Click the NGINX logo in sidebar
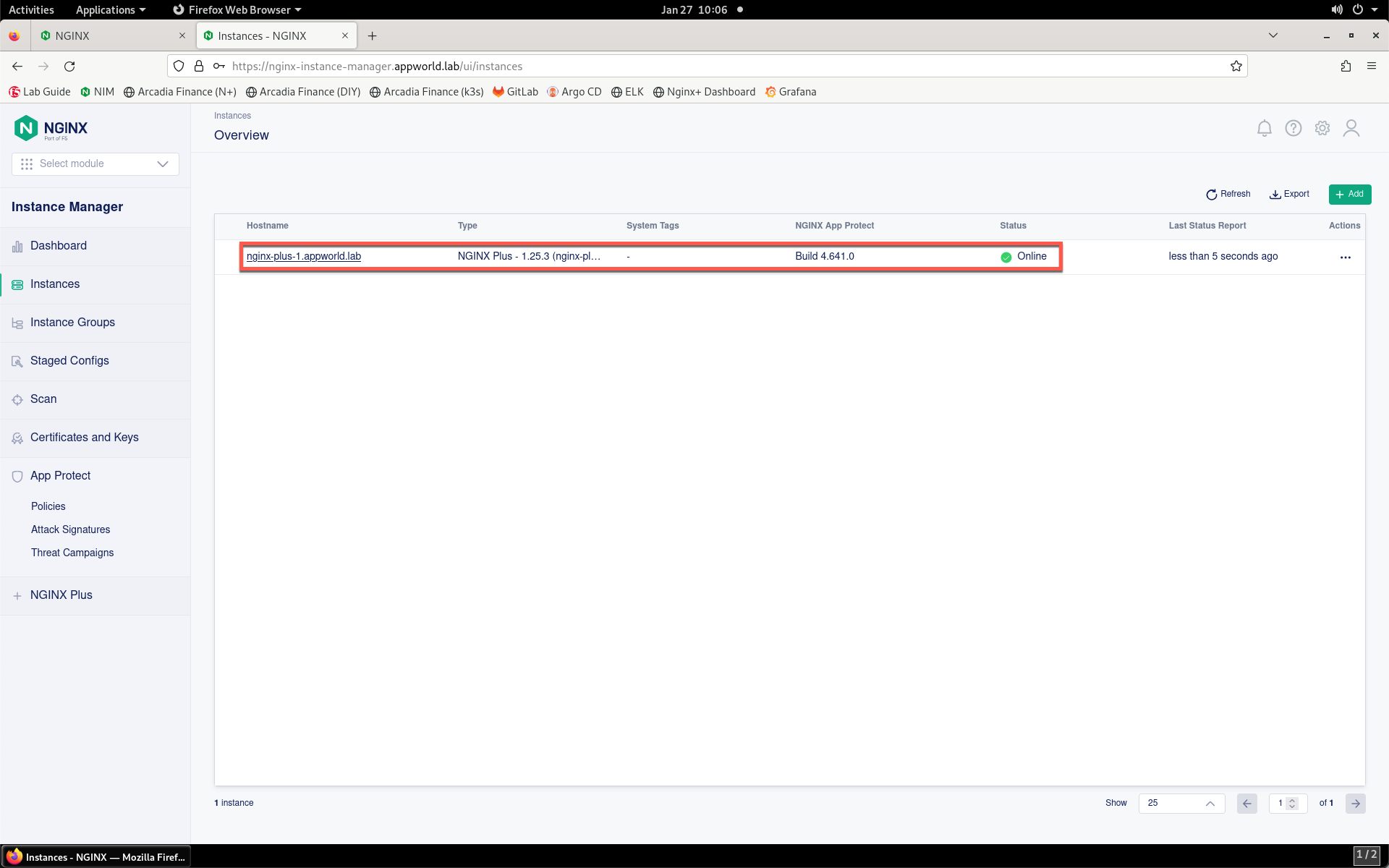Image resolution: width=1389 pixels, height=868 pixels. tap(51, 128)
